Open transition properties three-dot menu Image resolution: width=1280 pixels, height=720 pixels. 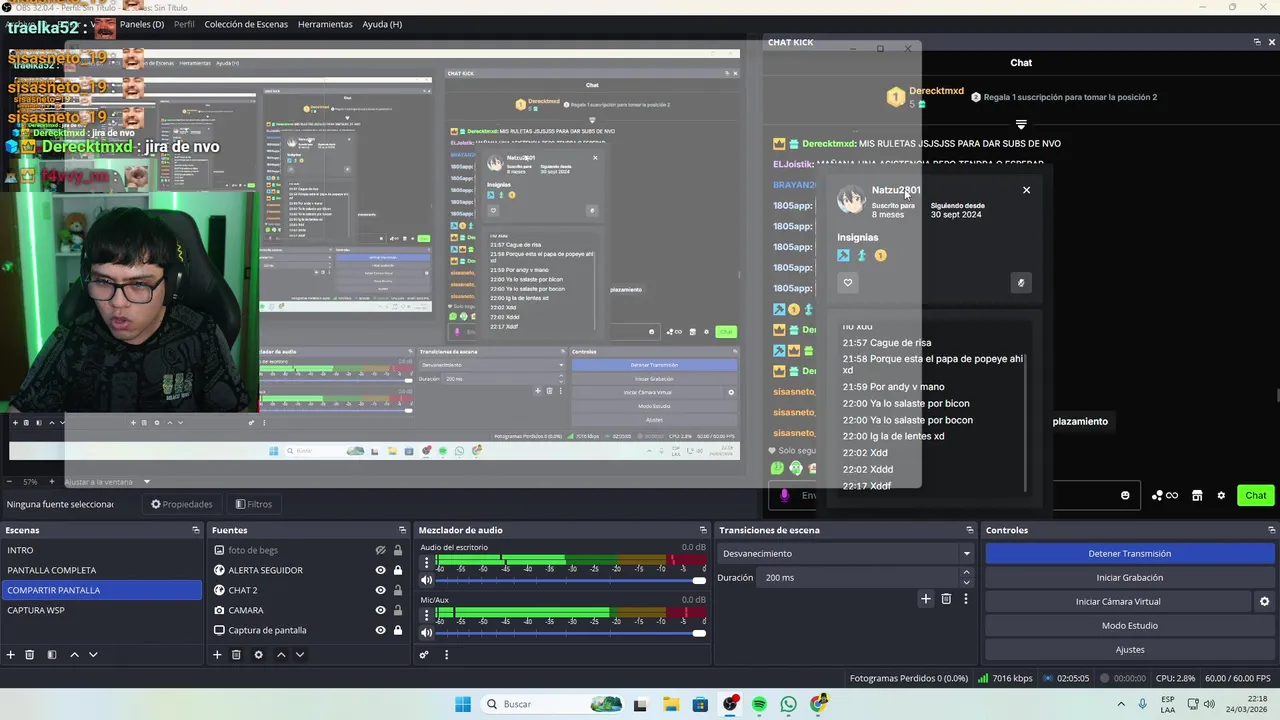point(965,599)
